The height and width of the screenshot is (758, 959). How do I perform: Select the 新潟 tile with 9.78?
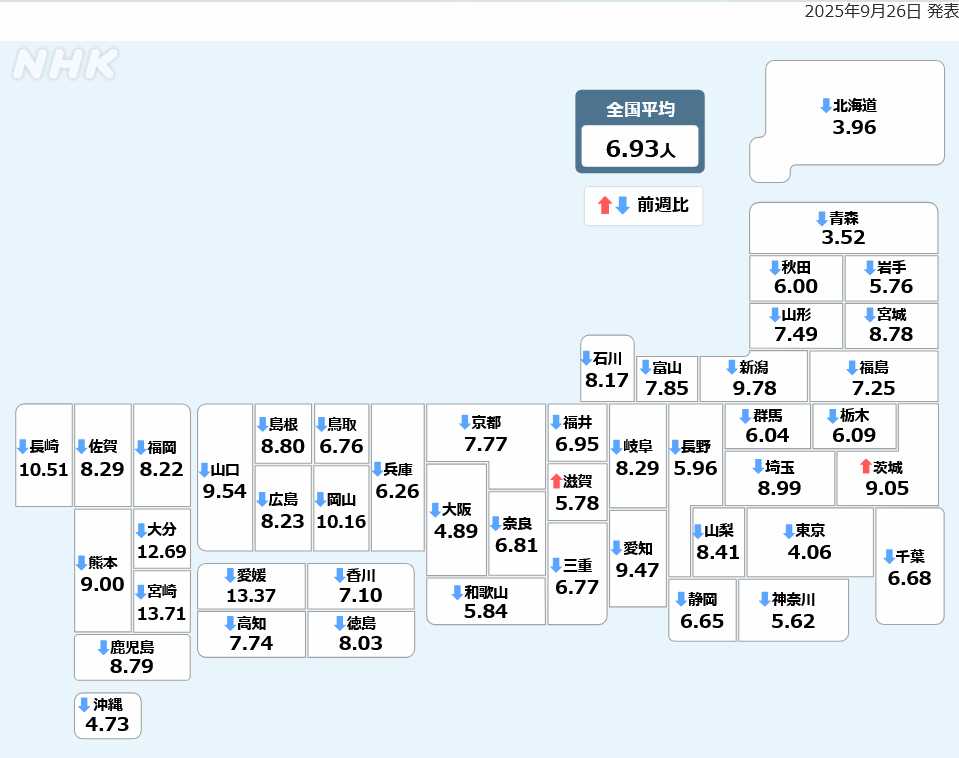754,377
